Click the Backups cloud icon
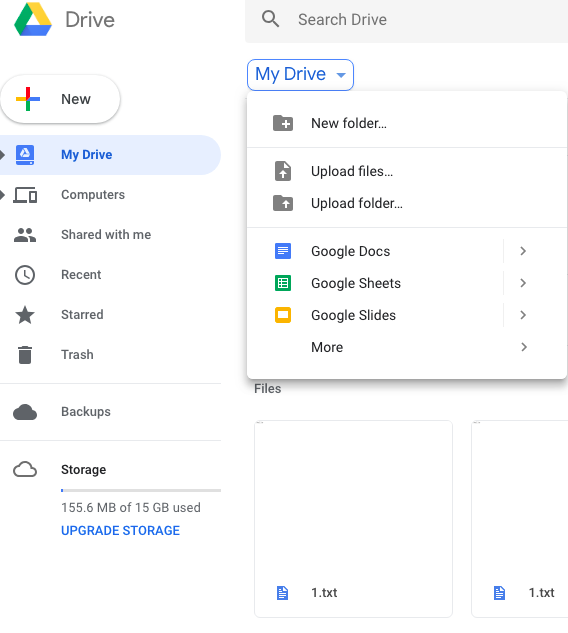 (25, 412)
